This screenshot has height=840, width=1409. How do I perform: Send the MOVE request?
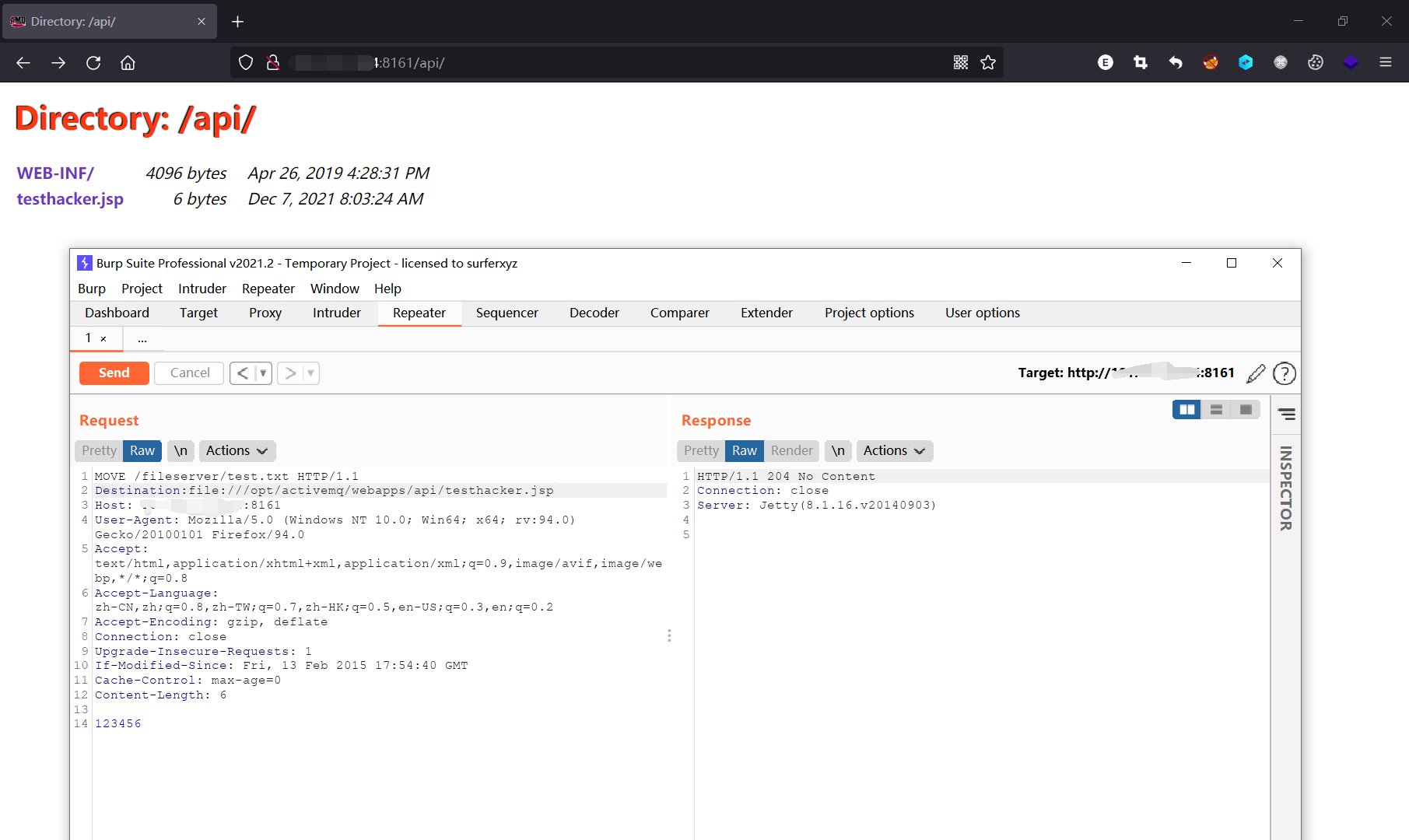coord(114,373)
